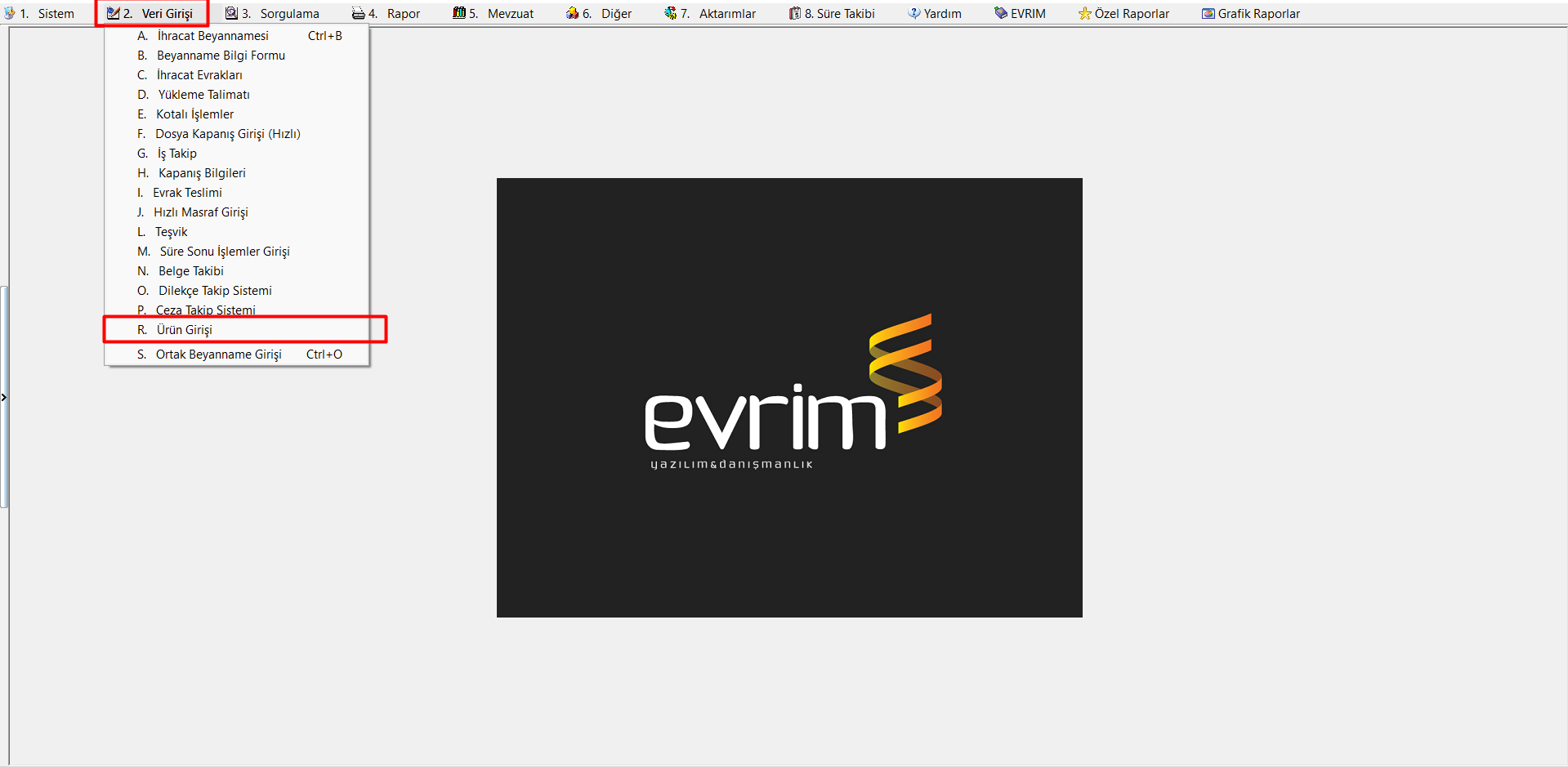This screenshot has height=767, width=1568.
Task: Click the Aktarımlar menu icon
Action: click(x=671, y=14)
